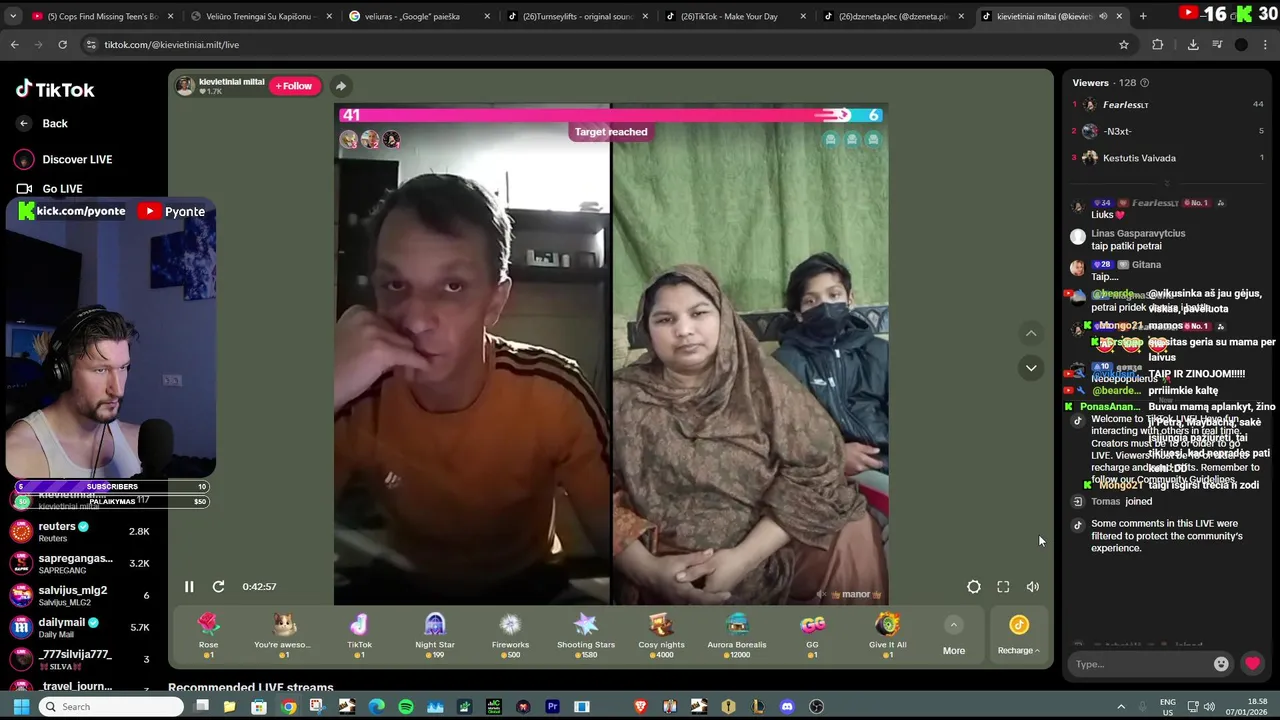This screenshot has width=1280, height=720.
Task: Reload the live stream with circular arrow
Action: pos(218,587)
